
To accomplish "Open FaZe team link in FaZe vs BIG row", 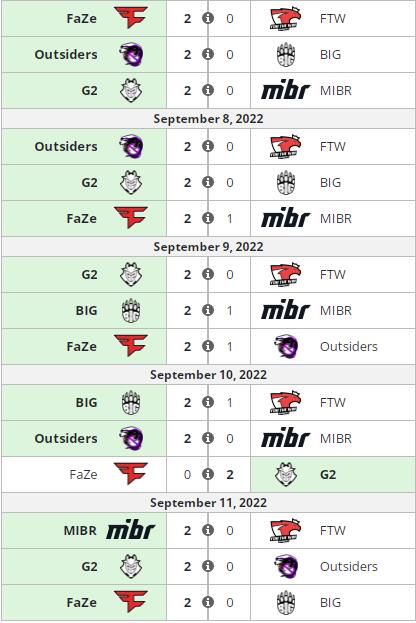I will (x=82, y=602).
